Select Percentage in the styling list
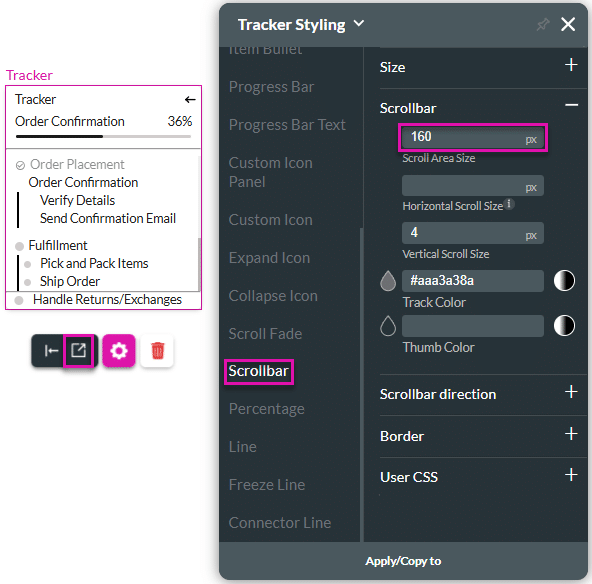 pos(267,409)
